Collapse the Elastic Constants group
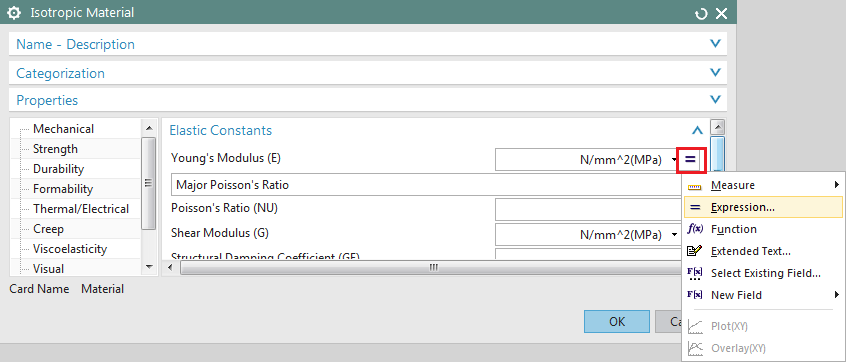This screenshot has height=362, width=846. coord(697,130)
